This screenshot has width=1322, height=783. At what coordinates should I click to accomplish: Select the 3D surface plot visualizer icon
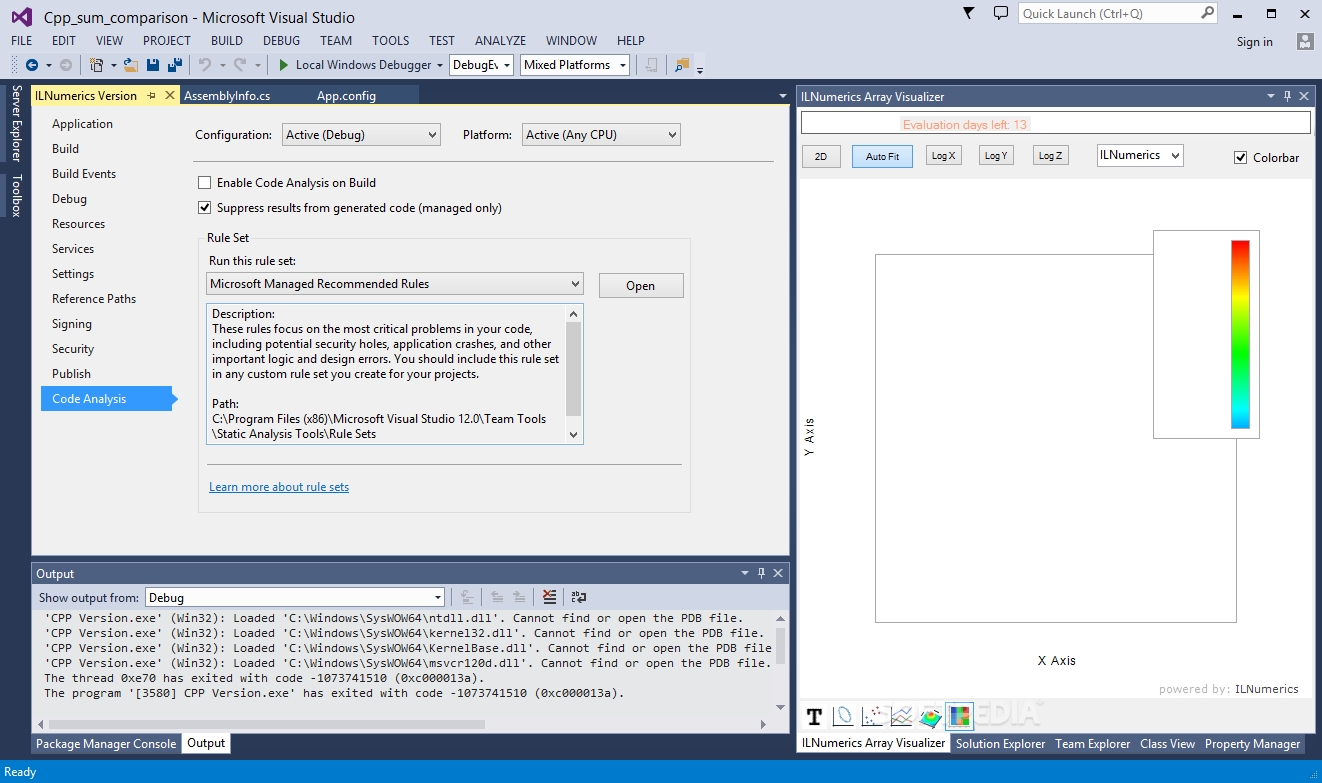(930, 716)
